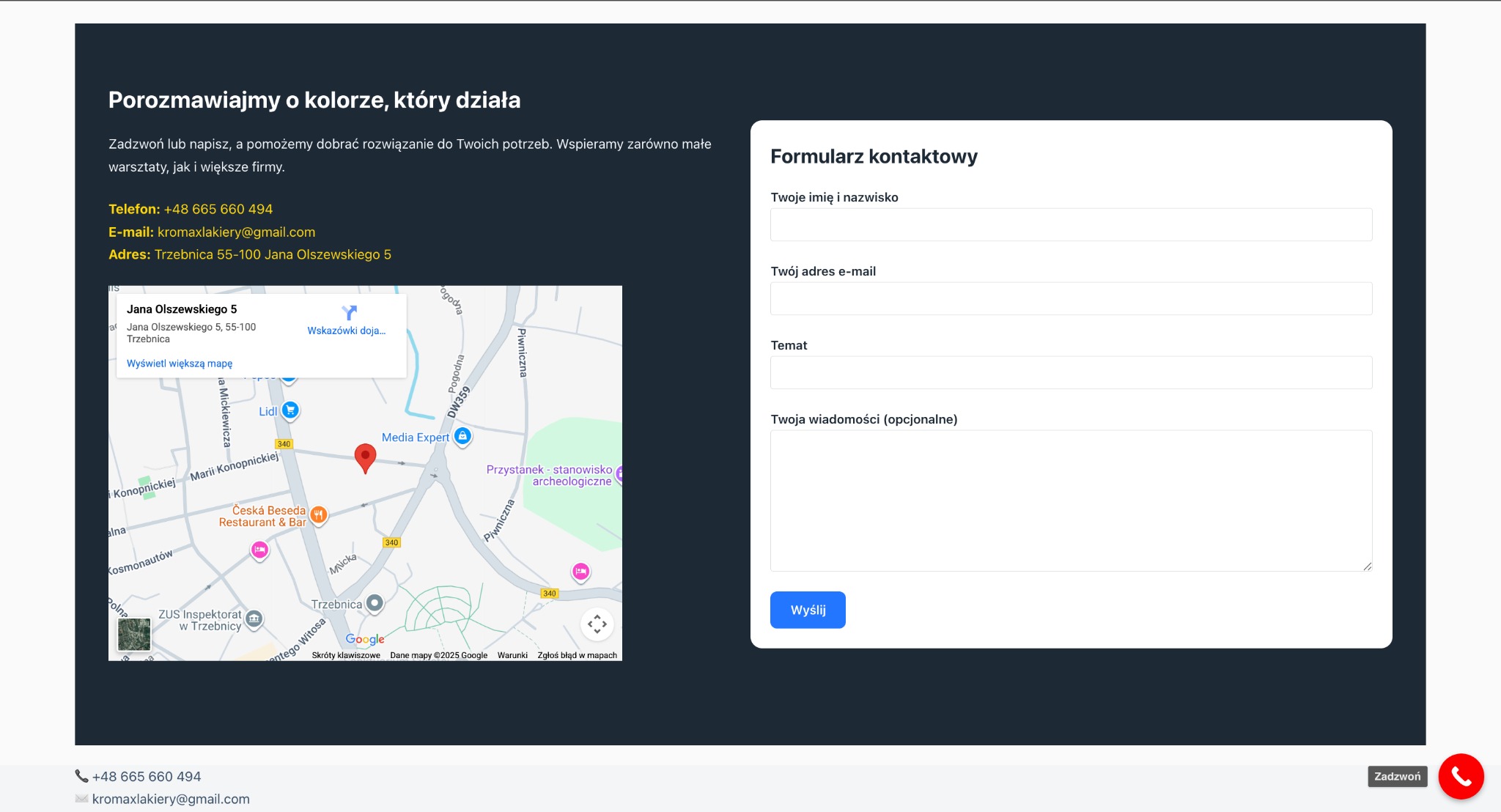Open the 'Wyświetl większą mapę' link
Viewport: 1501px width, 812px height.
[x=180, y=363]
